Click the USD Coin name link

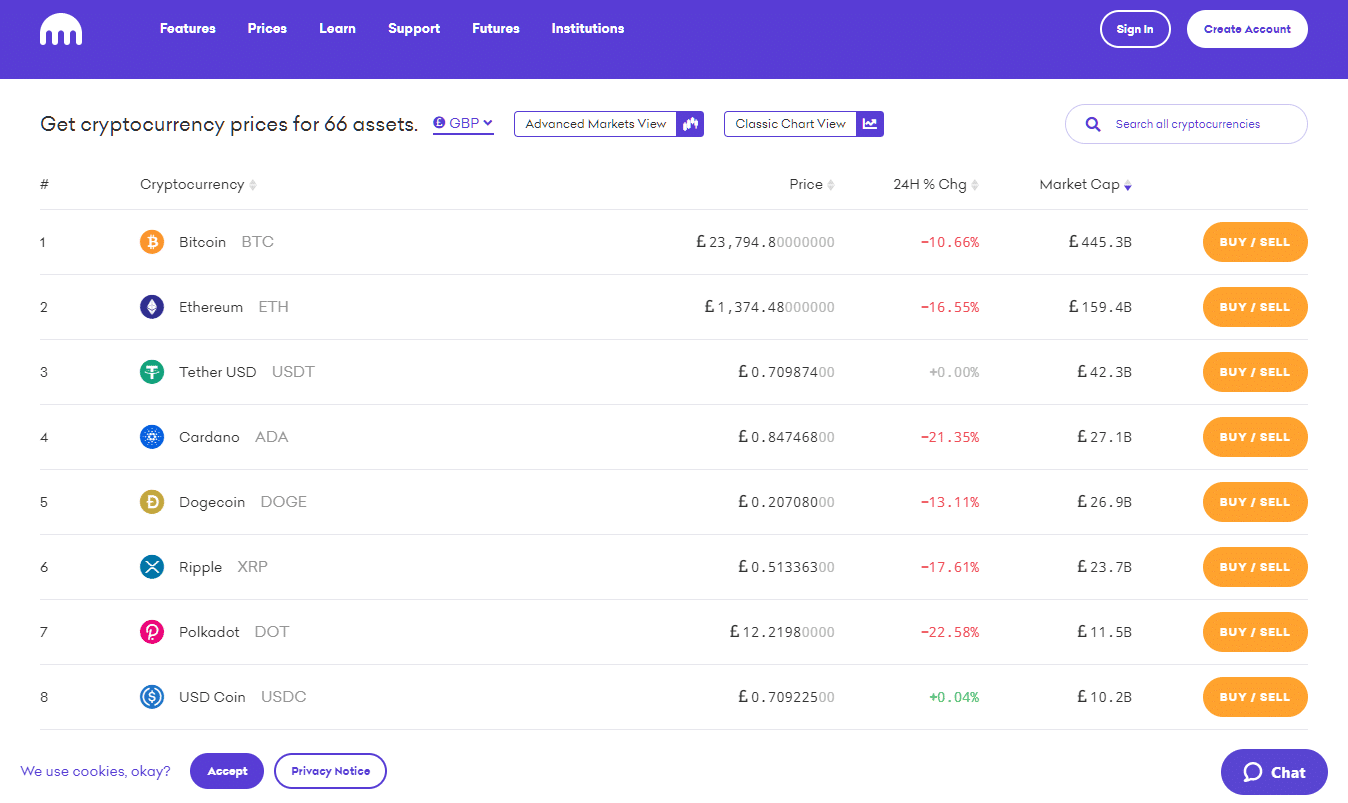click(212, 697)
